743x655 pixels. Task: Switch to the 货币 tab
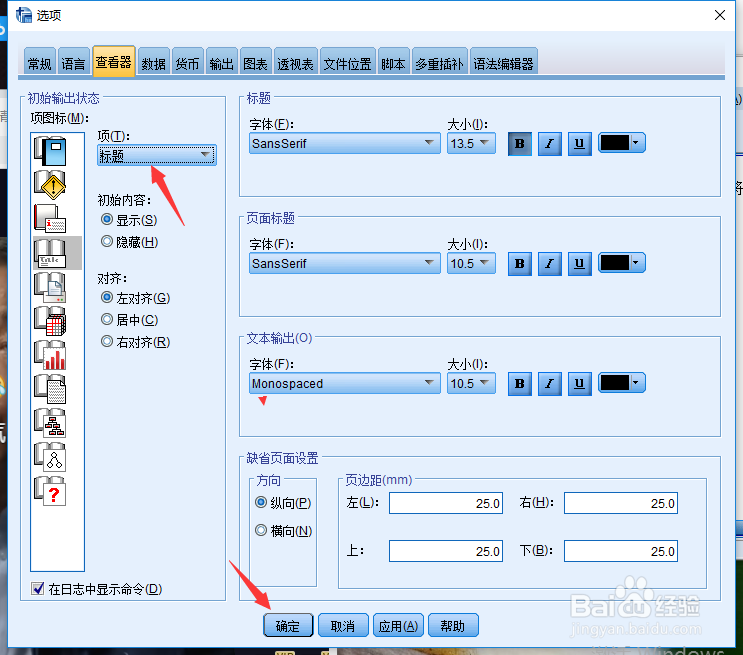click(188, 63)
